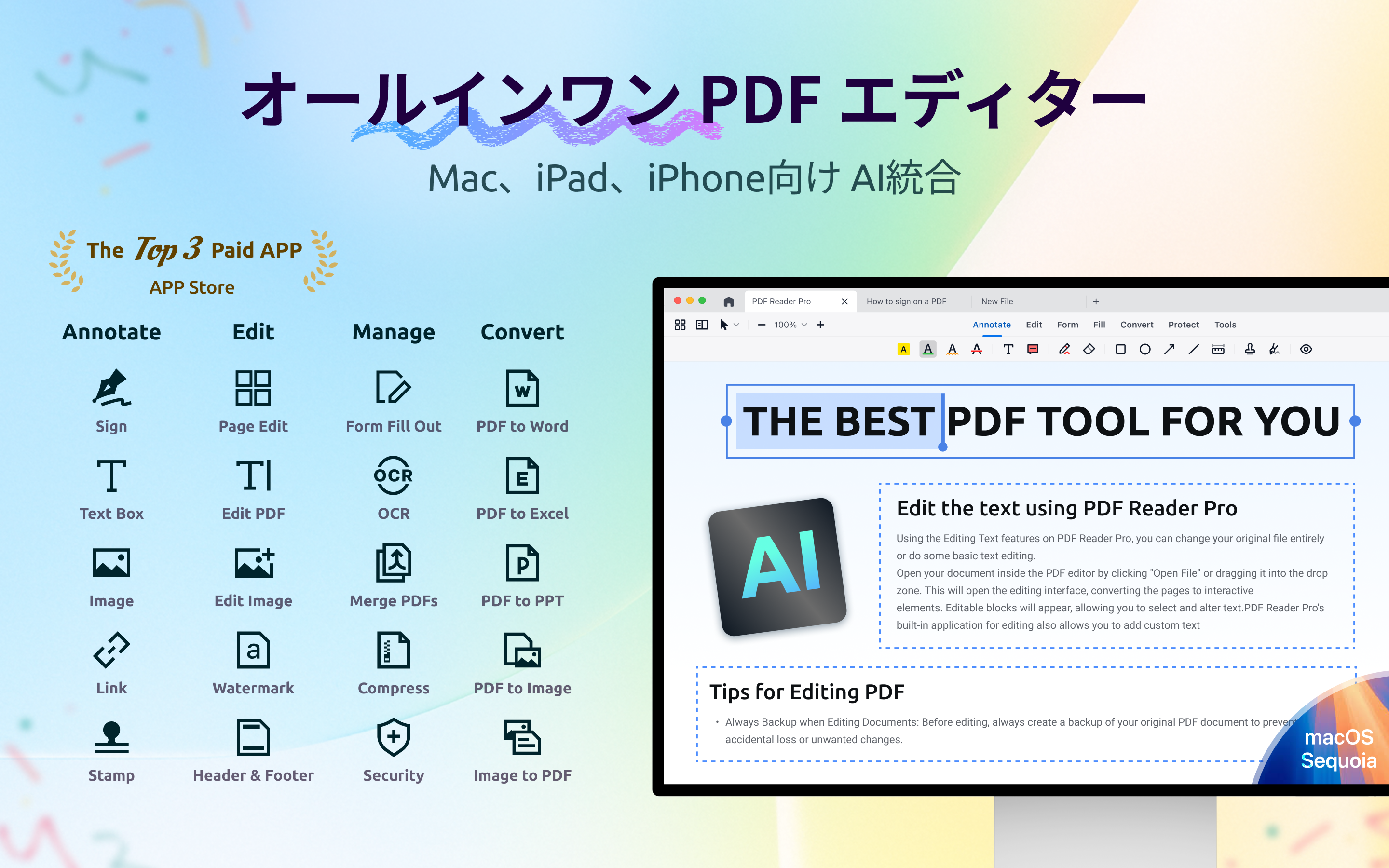The width and height of the screenshot is (1389, 868).
Task: Select the arrow annotation tool
Action: click(x=1169, y=349)
